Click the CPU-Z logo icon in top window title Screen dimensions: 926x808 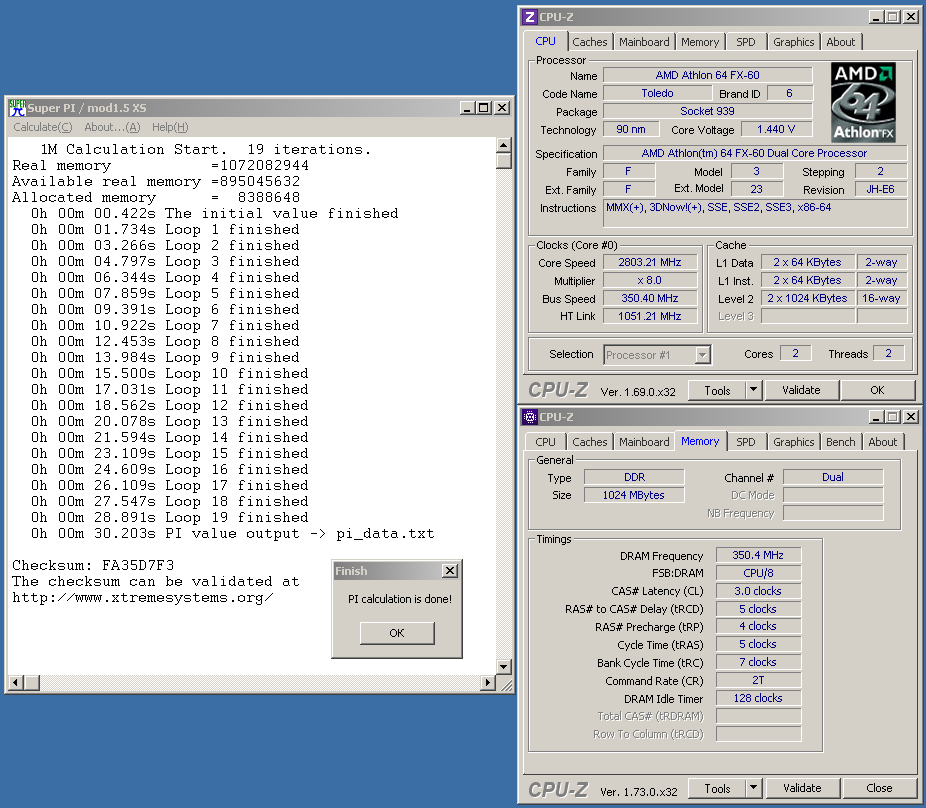pyautogui.click(x=529, y=17)
